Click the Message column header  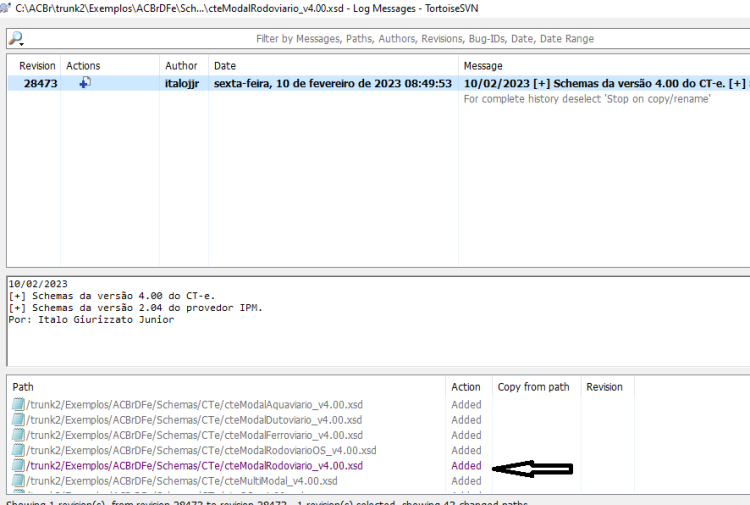483,66
